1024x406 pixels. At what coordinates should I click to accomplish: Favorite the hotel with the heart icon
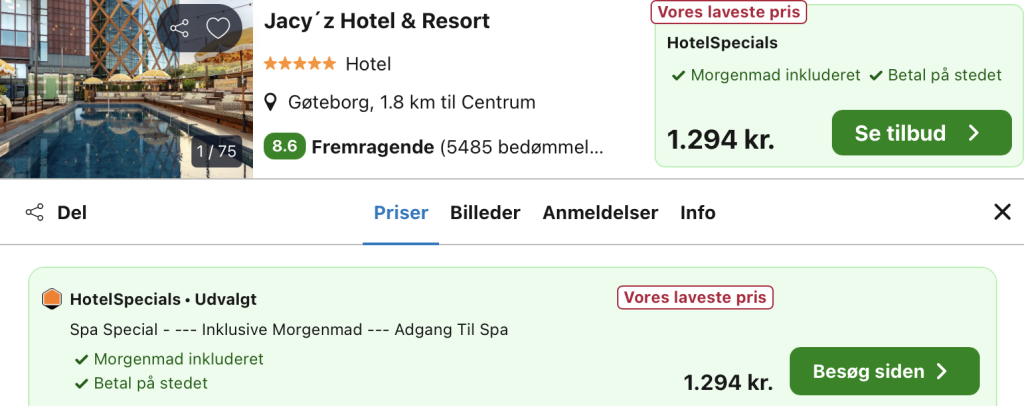(x=218, y=29)
